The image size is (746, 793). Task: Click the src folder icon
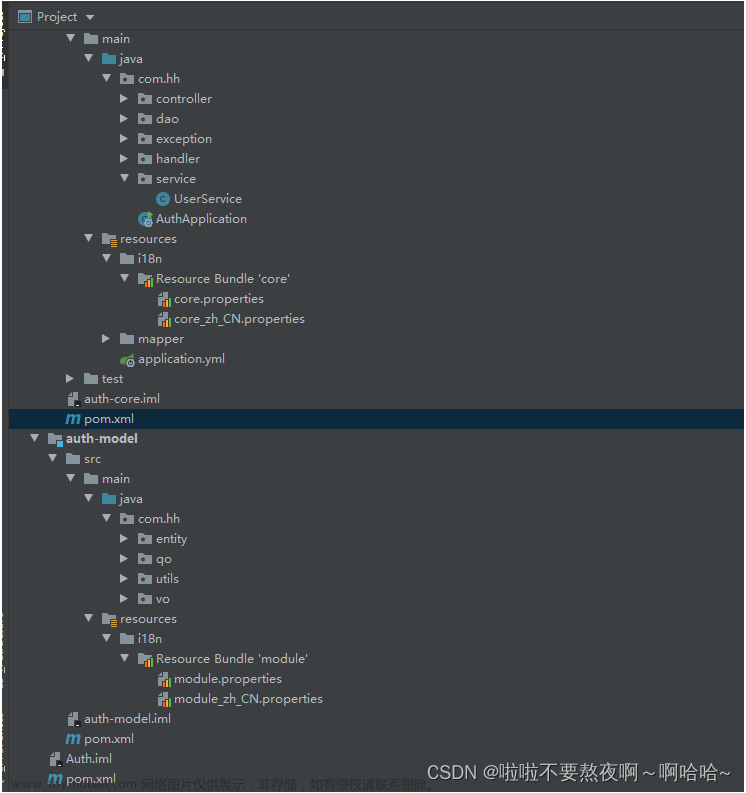coord(73,459)
